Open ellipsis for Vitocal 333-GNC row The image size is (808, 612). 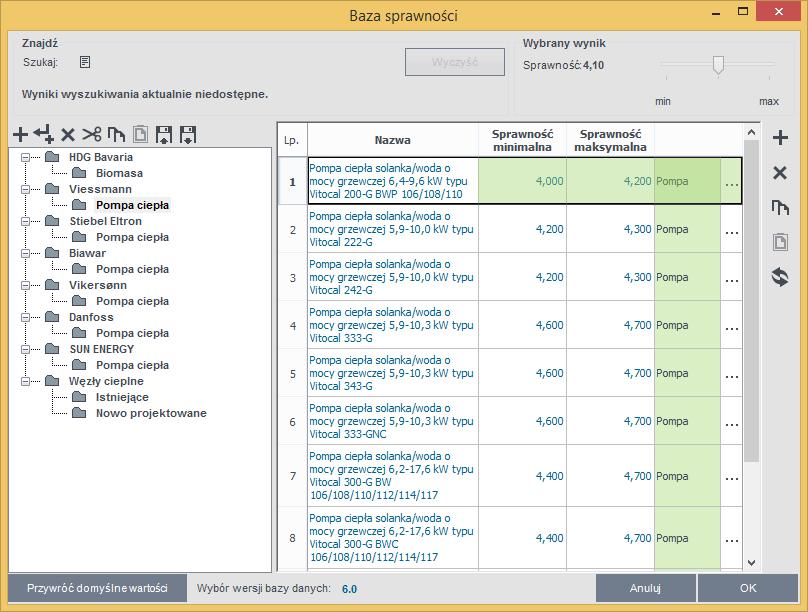point(732,421)
